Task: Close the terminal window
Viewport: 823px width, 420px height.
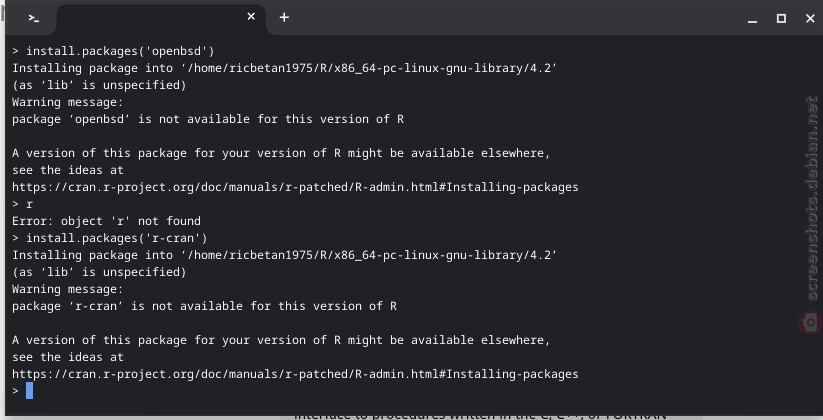Action: [x=810, y=18]
